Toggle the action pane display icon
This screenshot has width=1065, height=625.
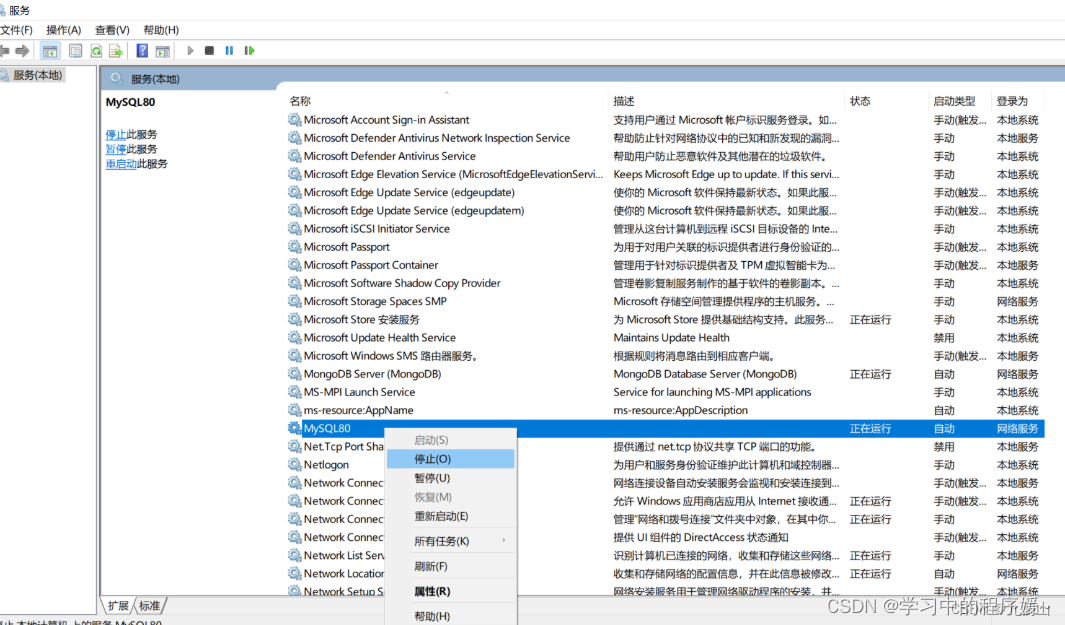pyautogui.click(x=162, y=48)
